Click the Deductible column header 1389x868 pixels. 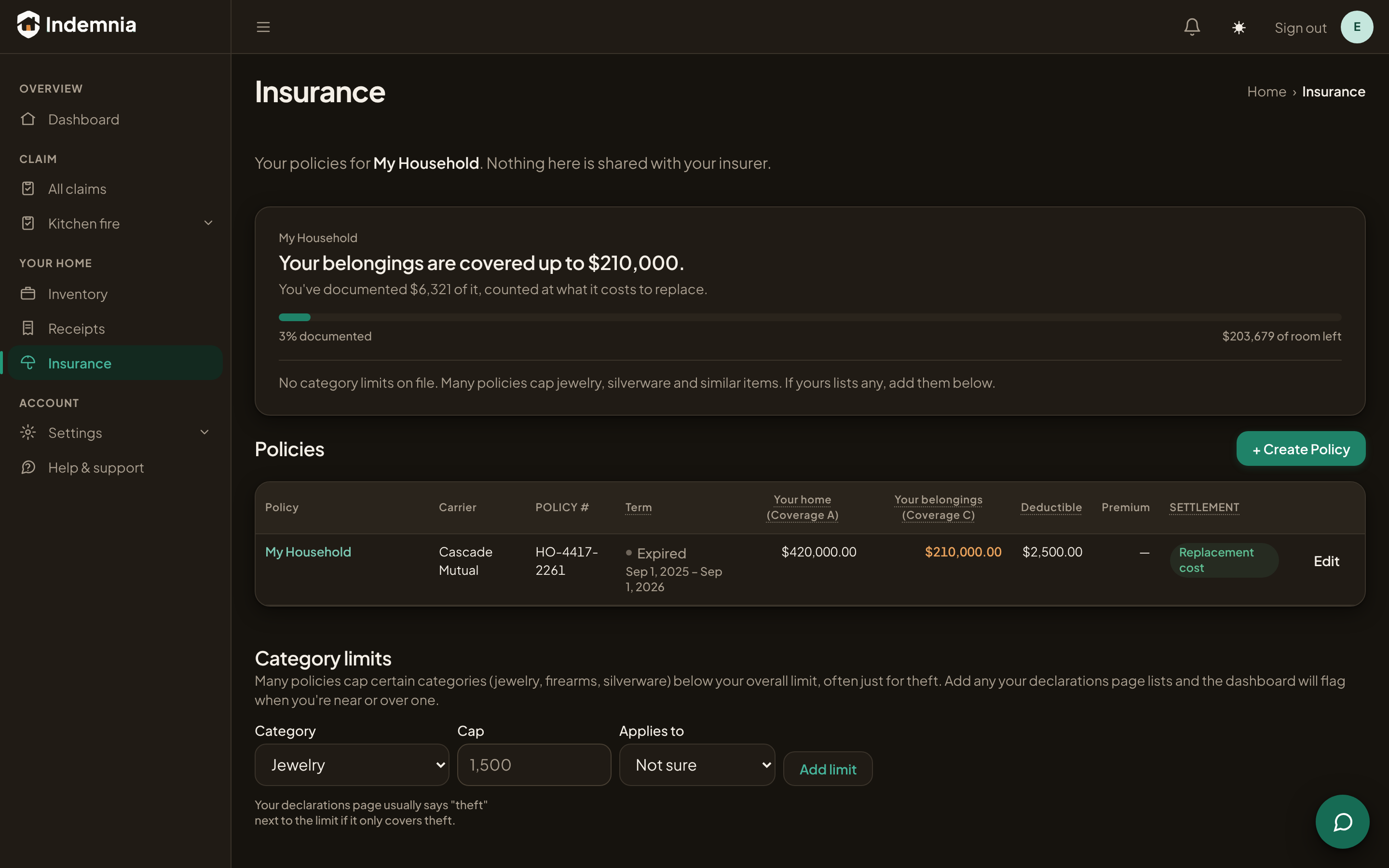click(x=1051, y=507)
